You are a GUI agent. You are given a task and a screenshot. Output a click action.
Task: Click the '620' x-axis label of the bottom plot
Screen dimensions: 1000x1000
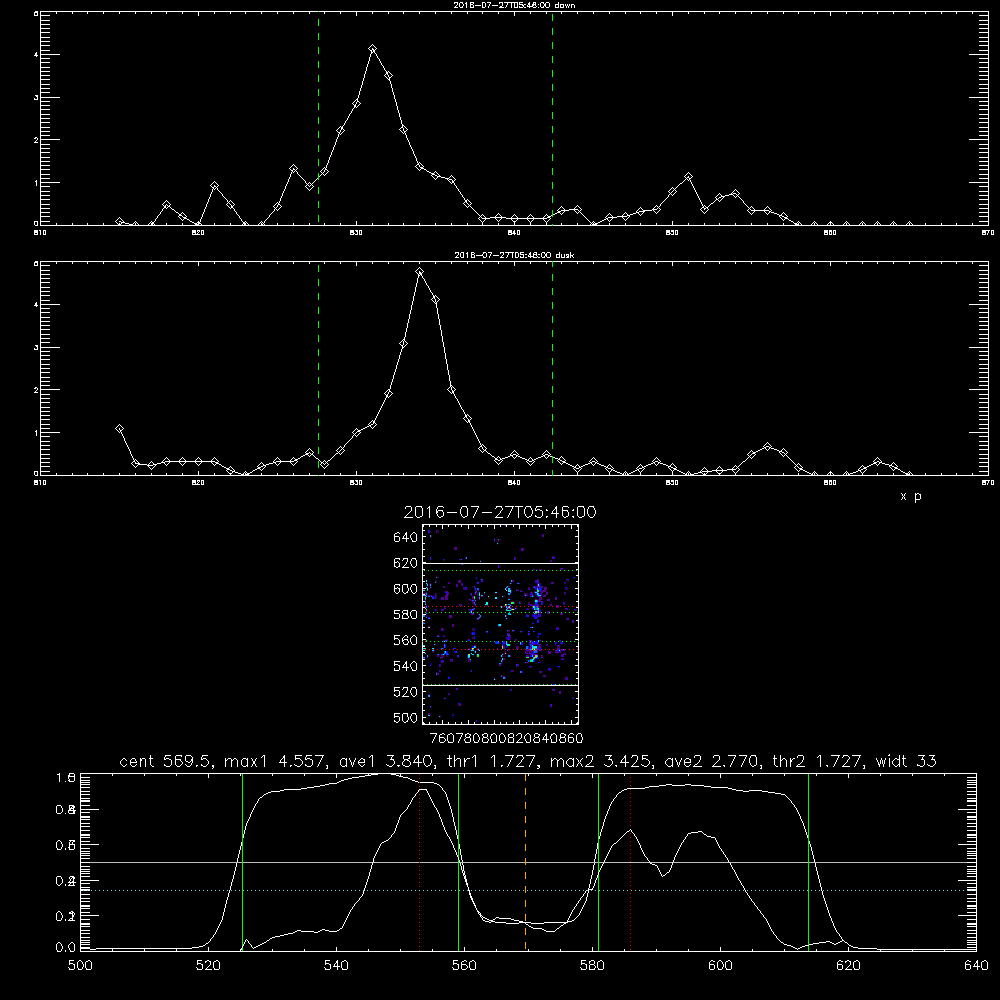[x=848, y=966]
